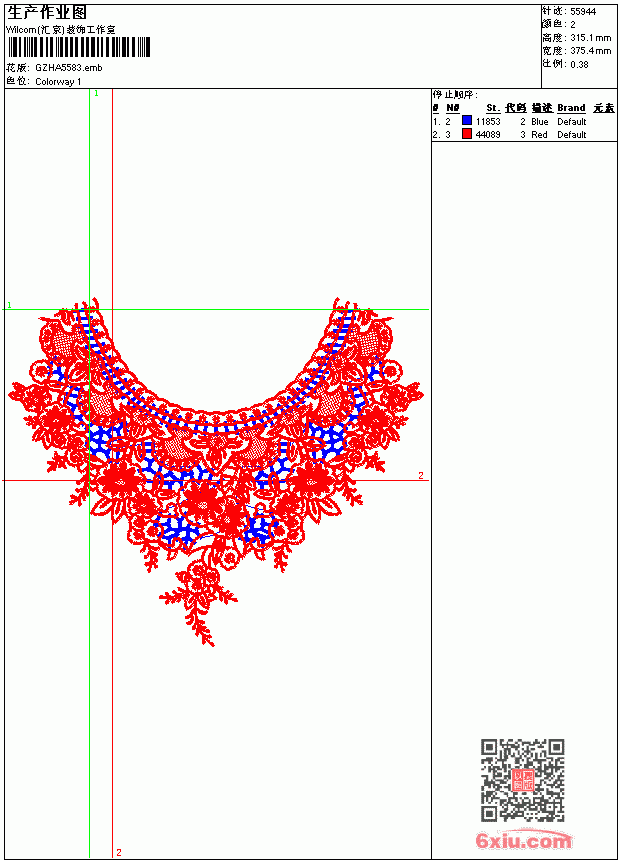Select the Blue thread row stitch count 11853
This screenshot has height=860, width=620.
pos(488,121)
